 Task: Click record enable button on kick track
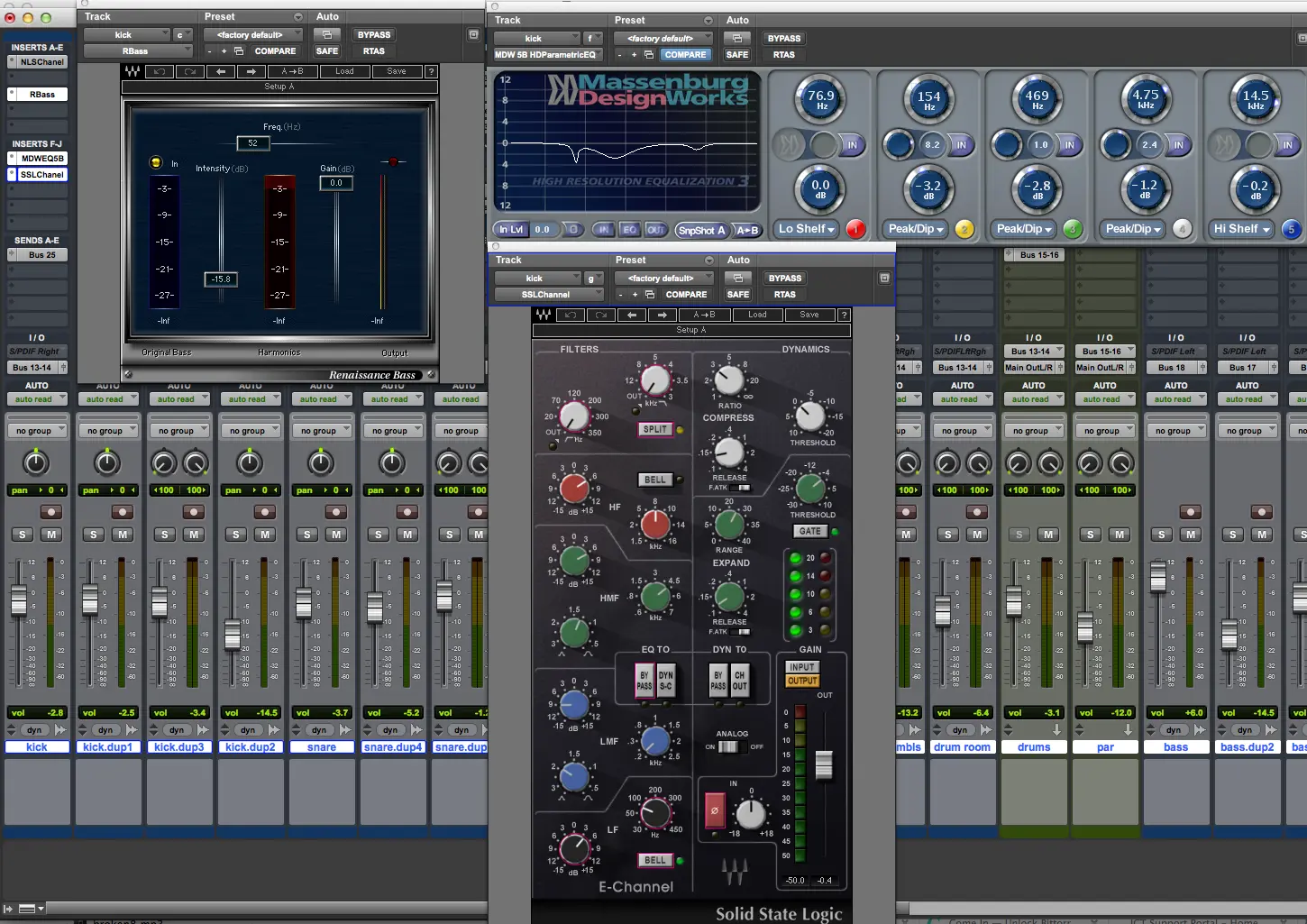(51, 512)
